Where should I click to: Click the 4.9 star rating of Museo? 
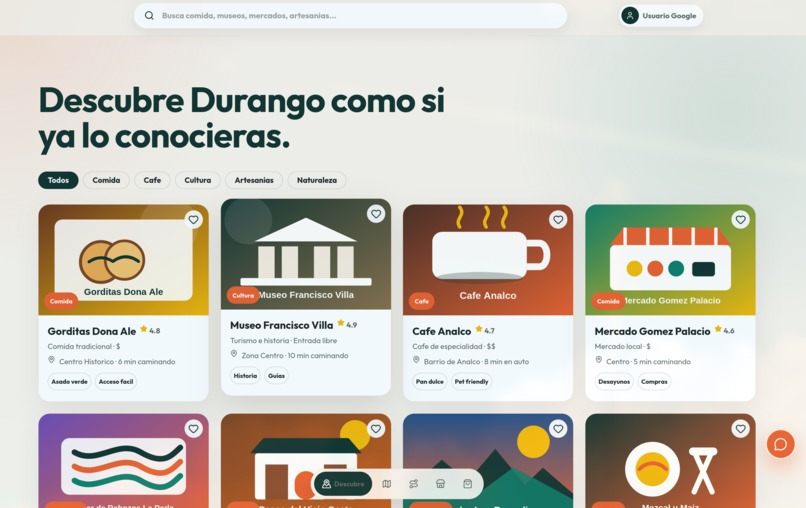click(x=347, y=324)
